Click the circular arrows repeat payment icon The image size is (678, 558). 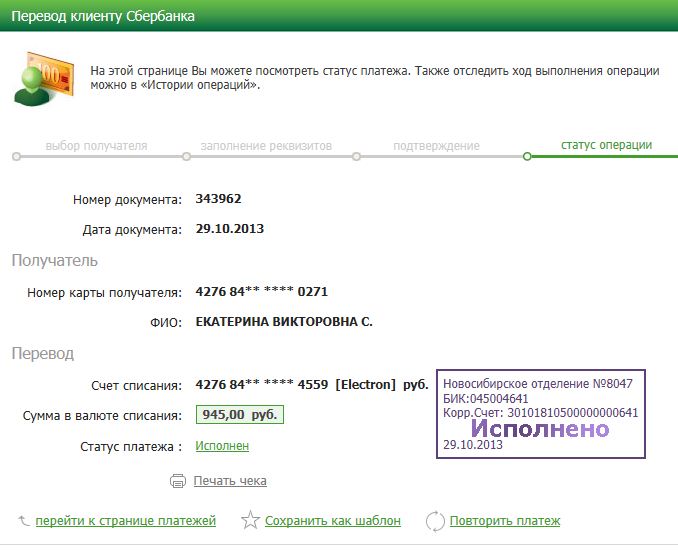point(435,521)
